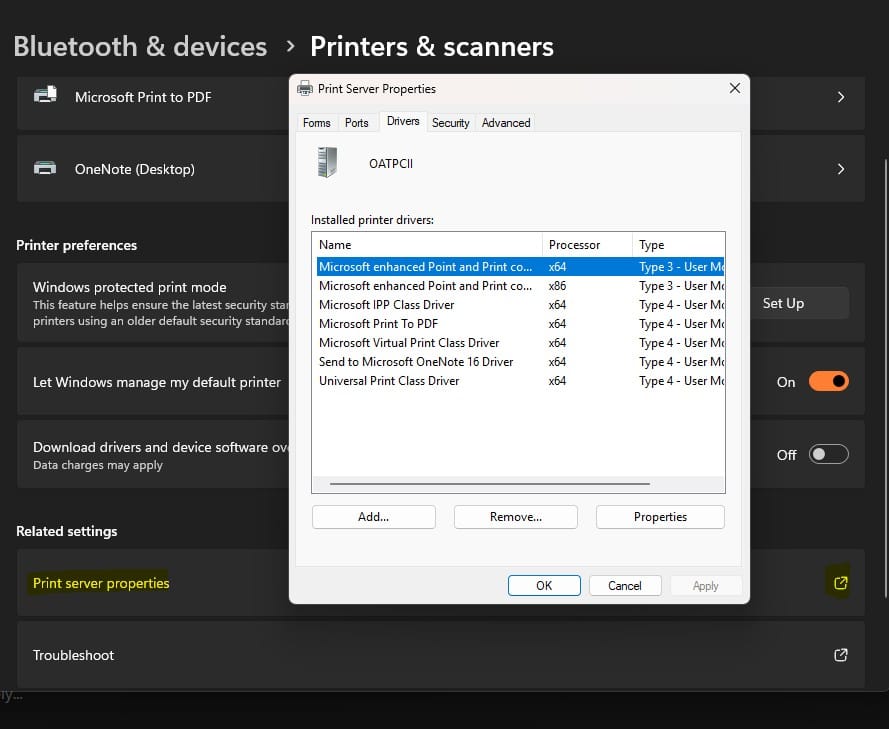The height and width of the screenshot is (729, 889).
Task: Click the Printers & scanners page heading
Action: pos(432,46)
